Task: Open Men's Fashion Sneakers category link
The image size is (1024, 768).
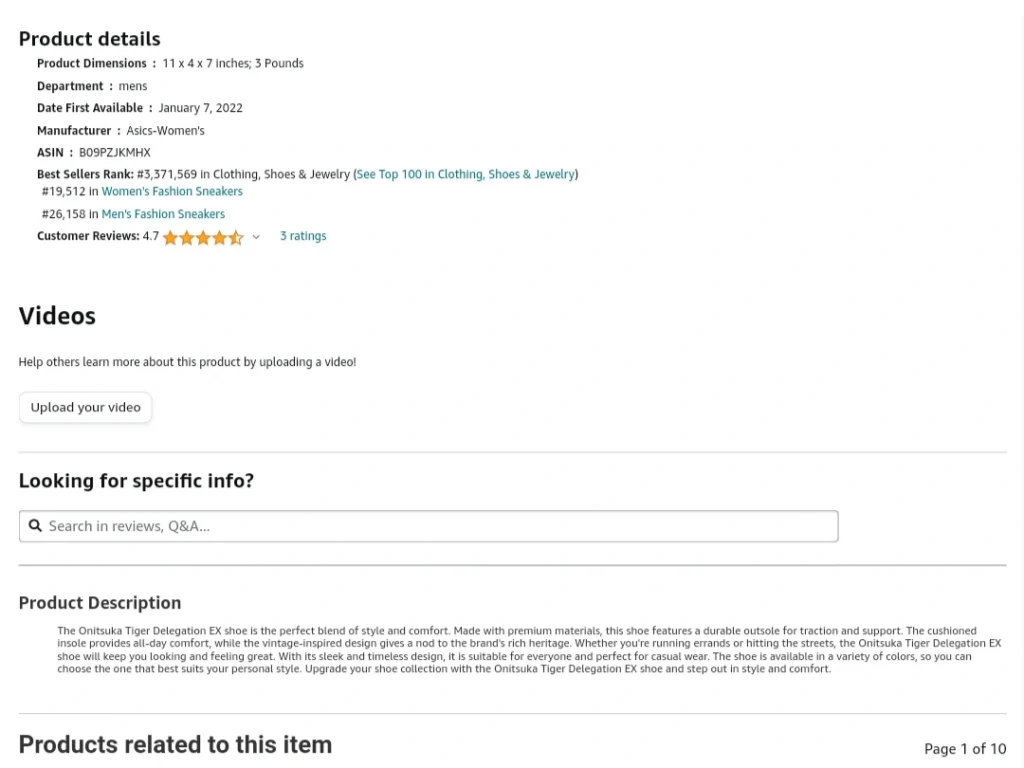Action: [x=163, y=214]
